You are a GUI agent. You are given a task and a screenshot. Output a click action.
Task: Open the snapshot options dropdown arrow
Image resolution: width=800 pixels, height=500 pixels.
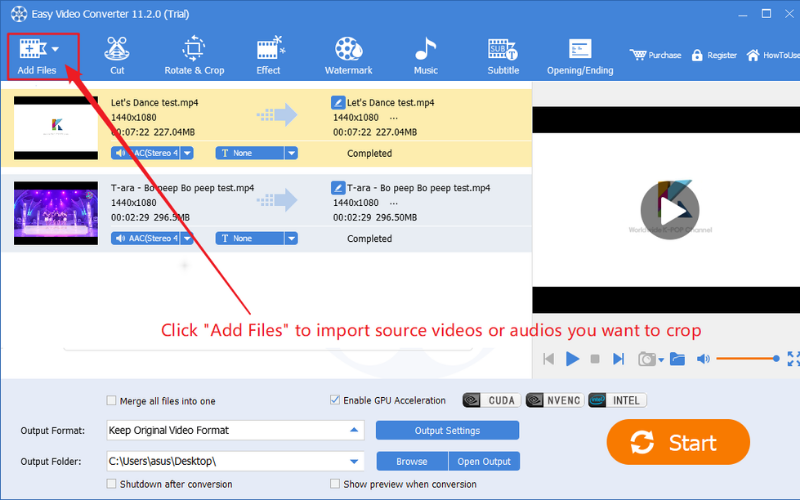pyautogui.click(x=661, y=360)
